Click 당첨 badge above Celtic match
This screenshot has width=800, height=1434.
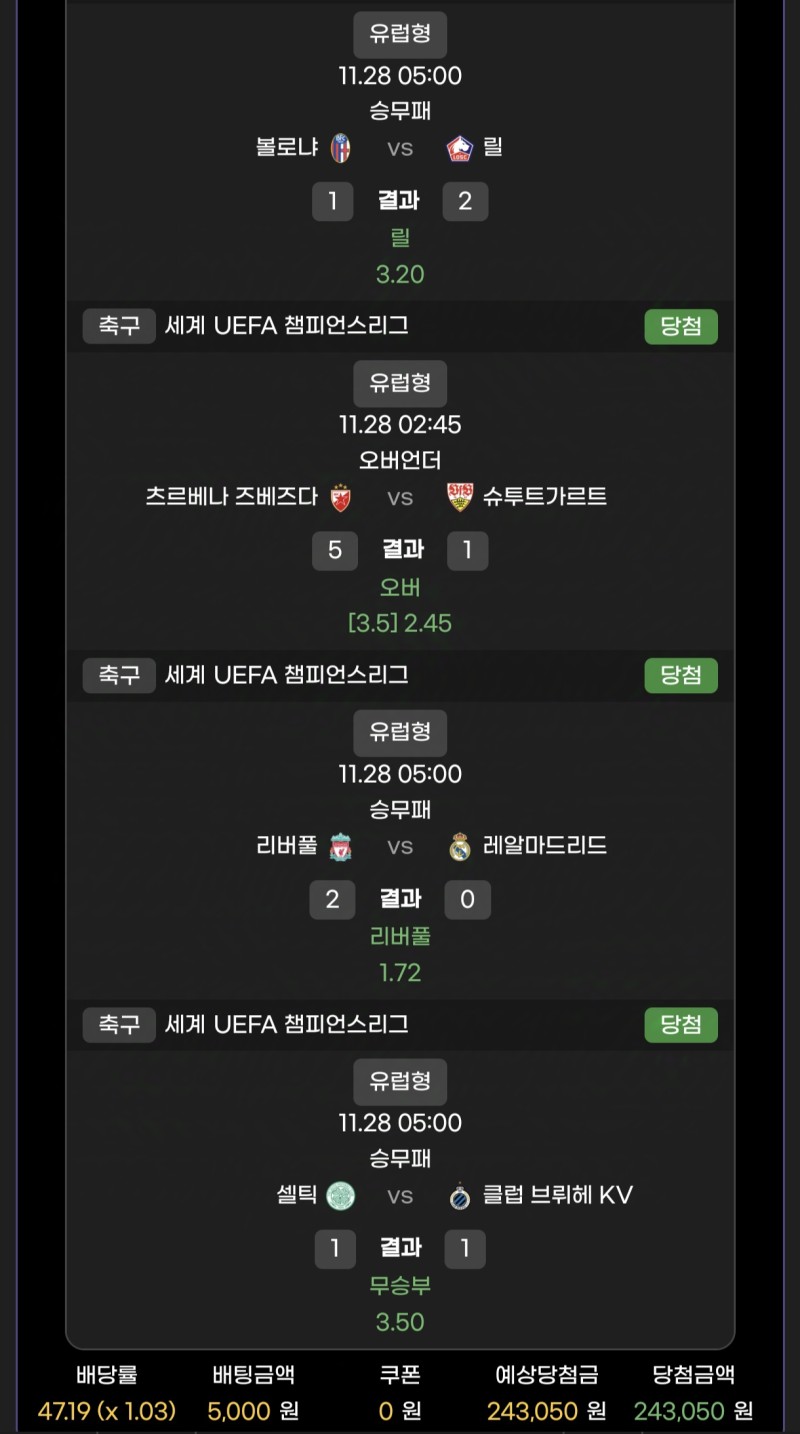click(681, 1024)
